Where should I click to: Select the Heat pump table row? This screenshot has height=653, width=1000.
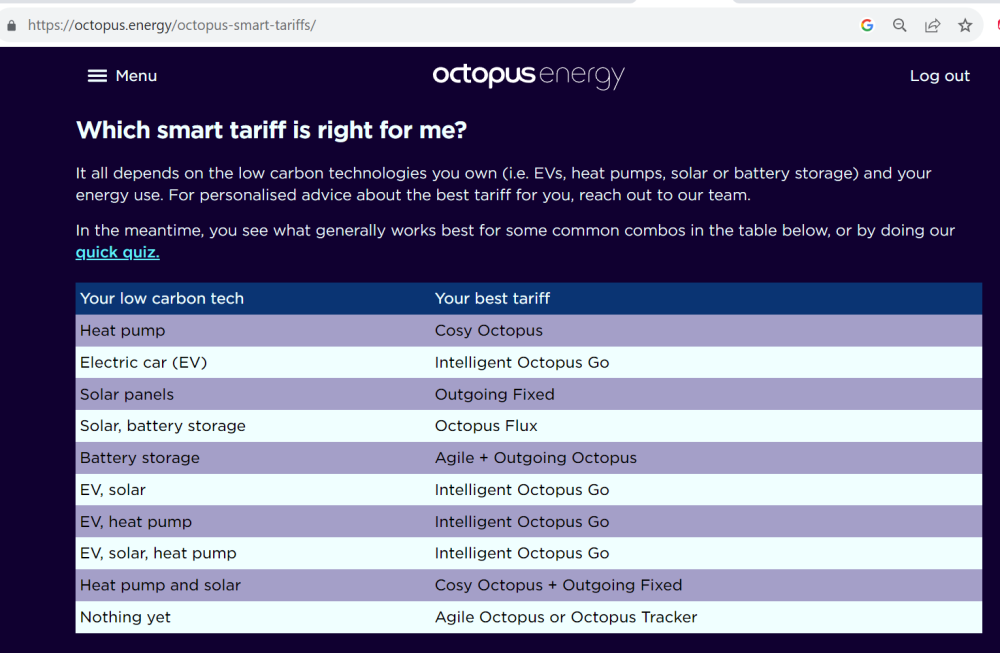(529, 330)
